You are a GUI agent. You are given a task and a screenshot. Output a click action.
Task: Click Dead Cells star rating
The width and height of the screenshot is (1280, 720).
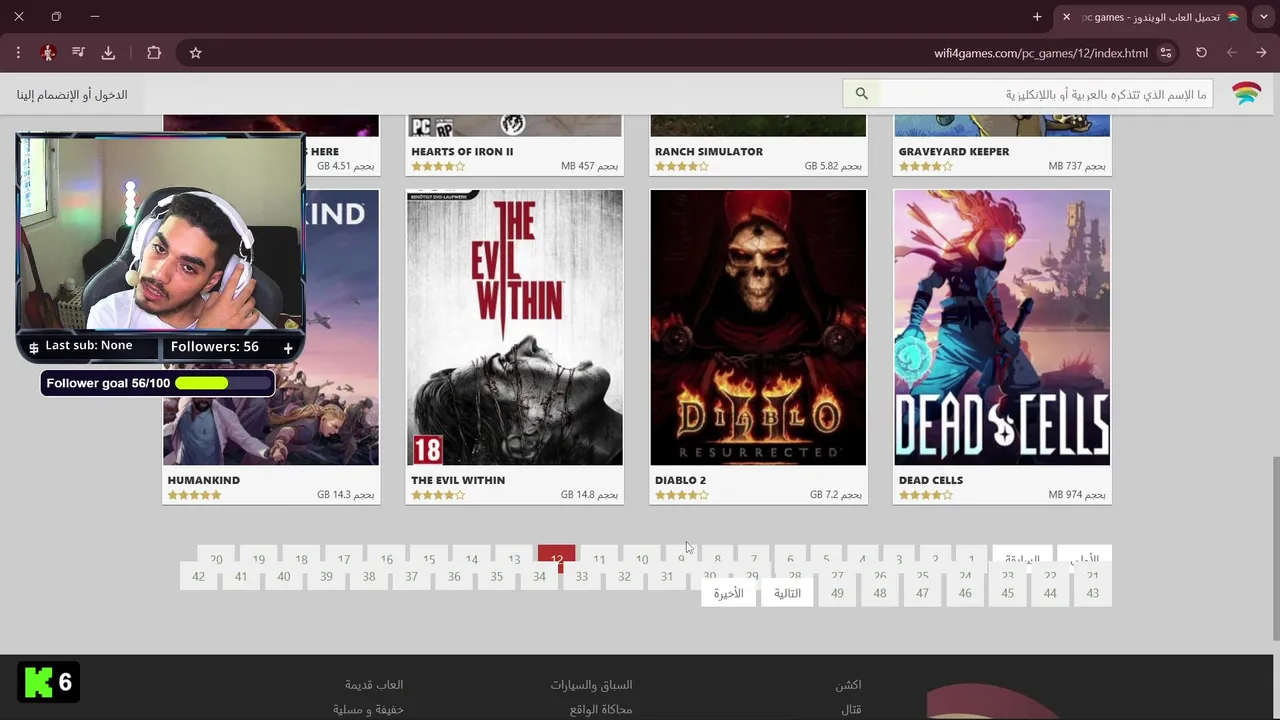[x=925, y=495]
